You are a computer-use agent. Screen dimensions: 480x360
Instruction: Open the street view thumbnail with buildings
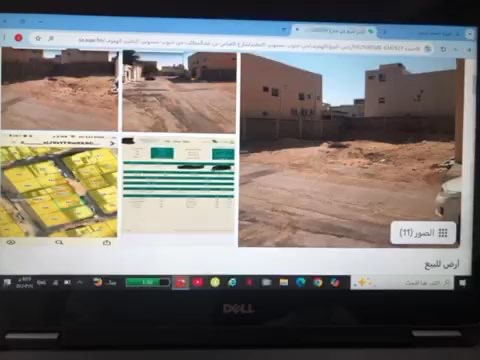click(179, 91)
